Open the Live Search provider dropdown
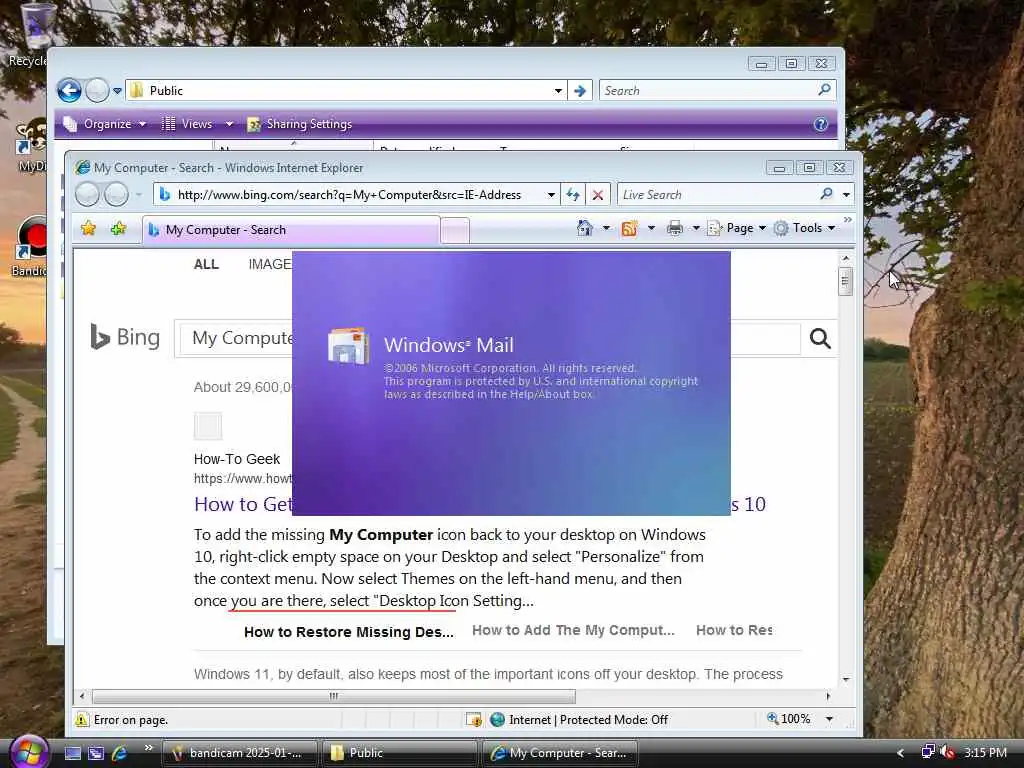 coord(846,195)
